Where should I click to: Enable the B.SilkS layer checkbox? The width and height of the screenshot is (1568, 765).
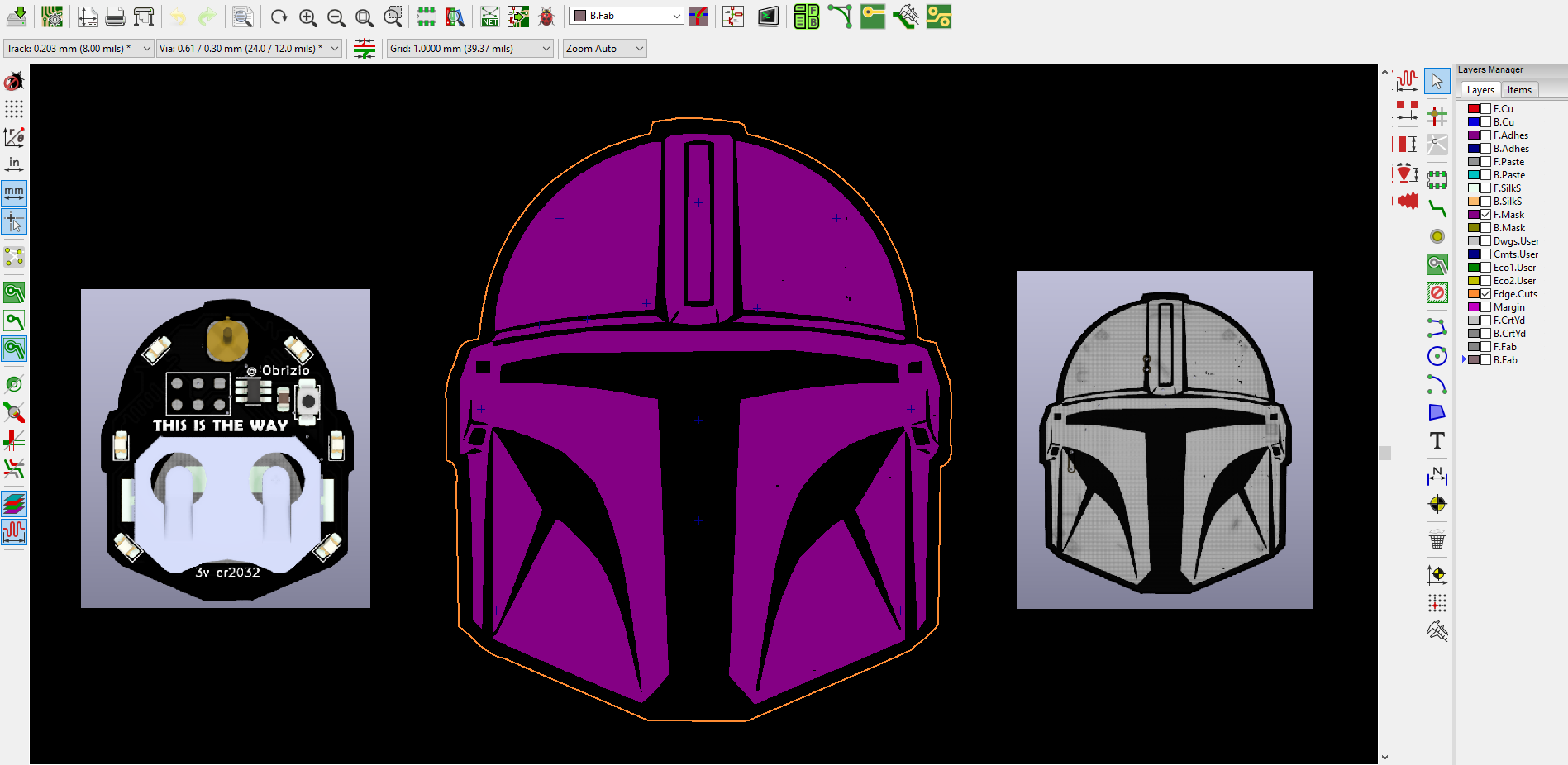[x=1485, y=202]
